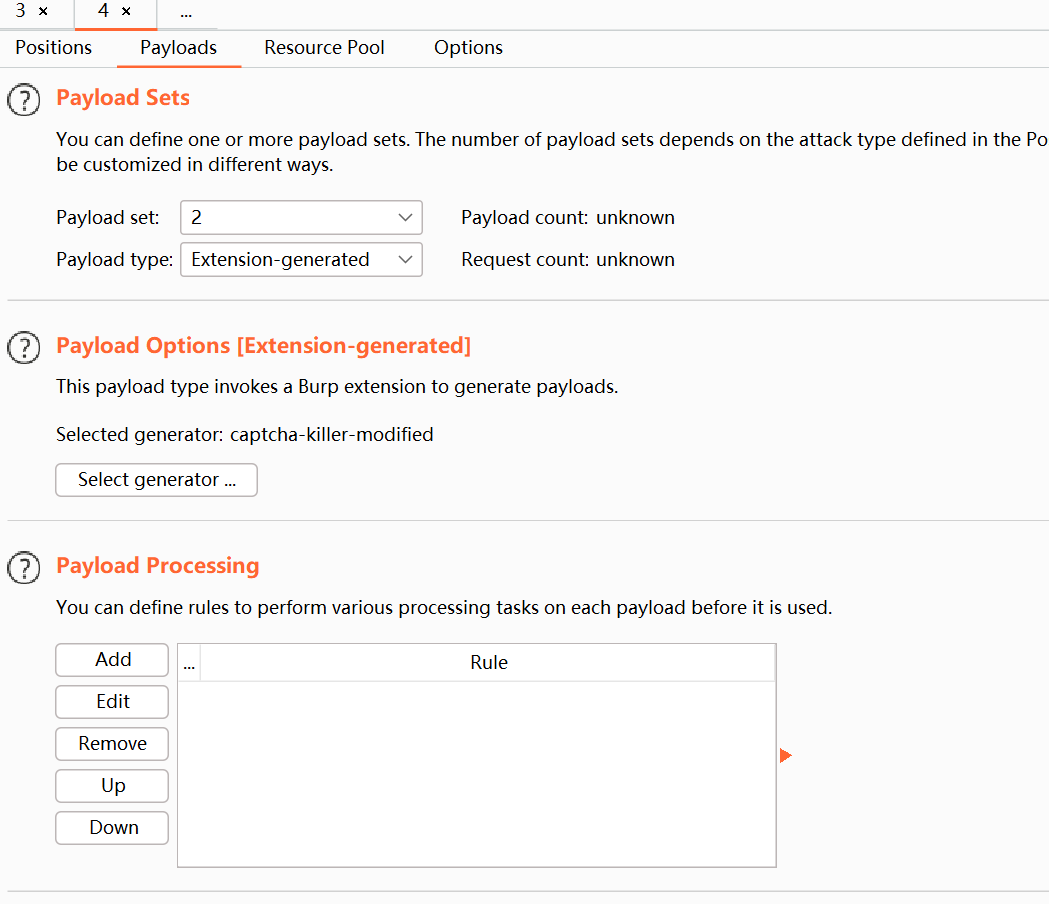1049x904 pixels.
Task: Open Payload Options help icon
Action: pyautogui.click(x=24, y=348)
